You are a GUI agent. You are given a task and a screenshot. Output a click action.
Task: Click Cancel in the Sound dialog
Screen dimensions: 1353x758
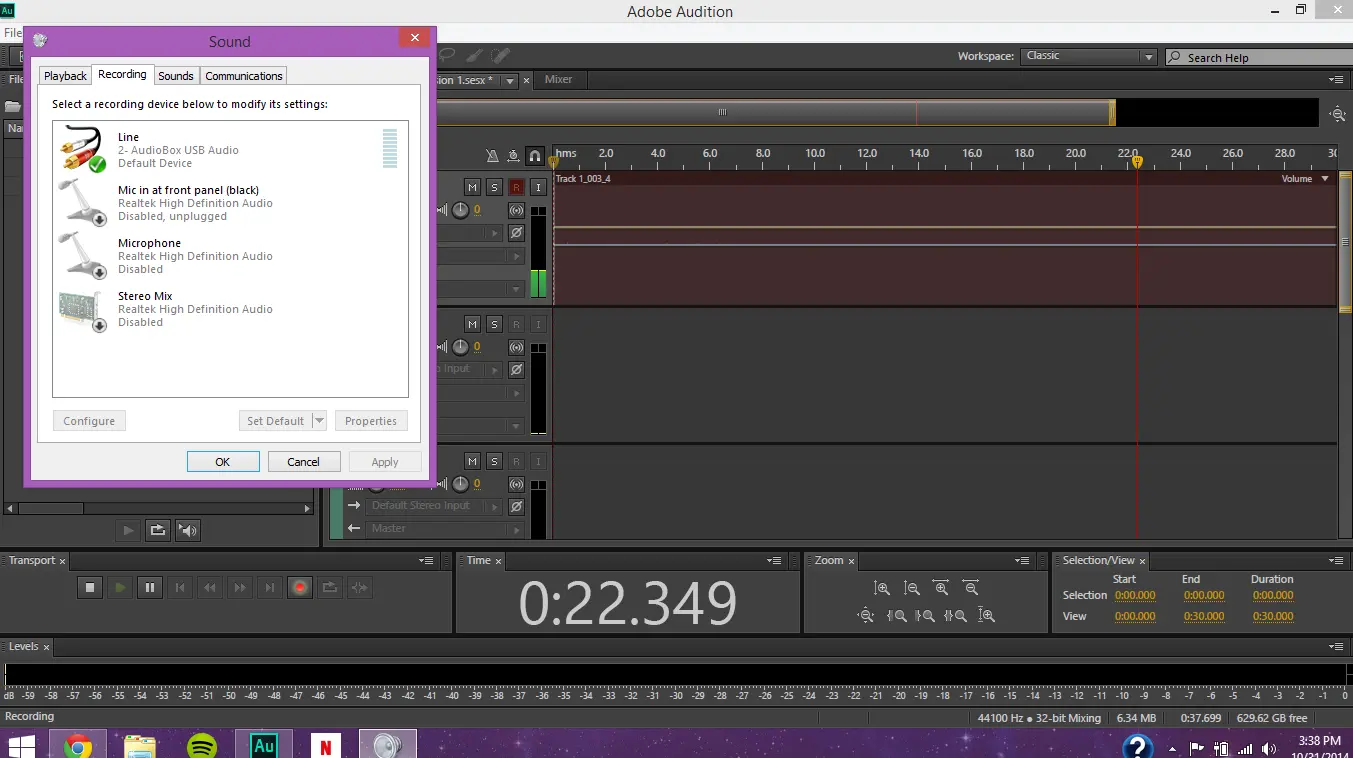click(303, 462)
